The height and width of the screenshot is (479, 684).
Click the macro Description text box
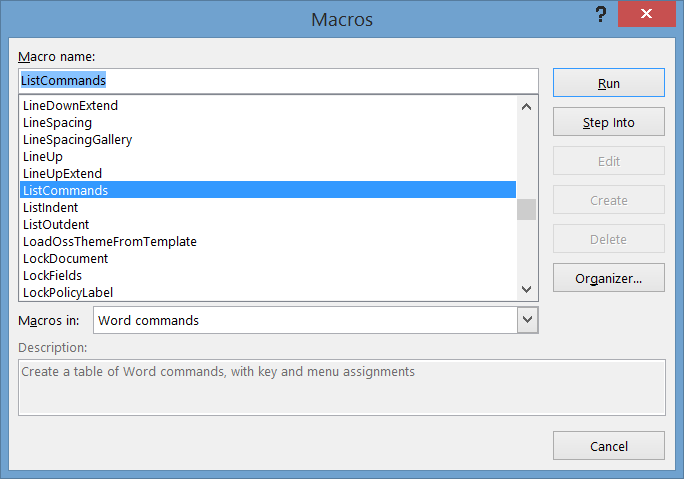click(342, 387)
